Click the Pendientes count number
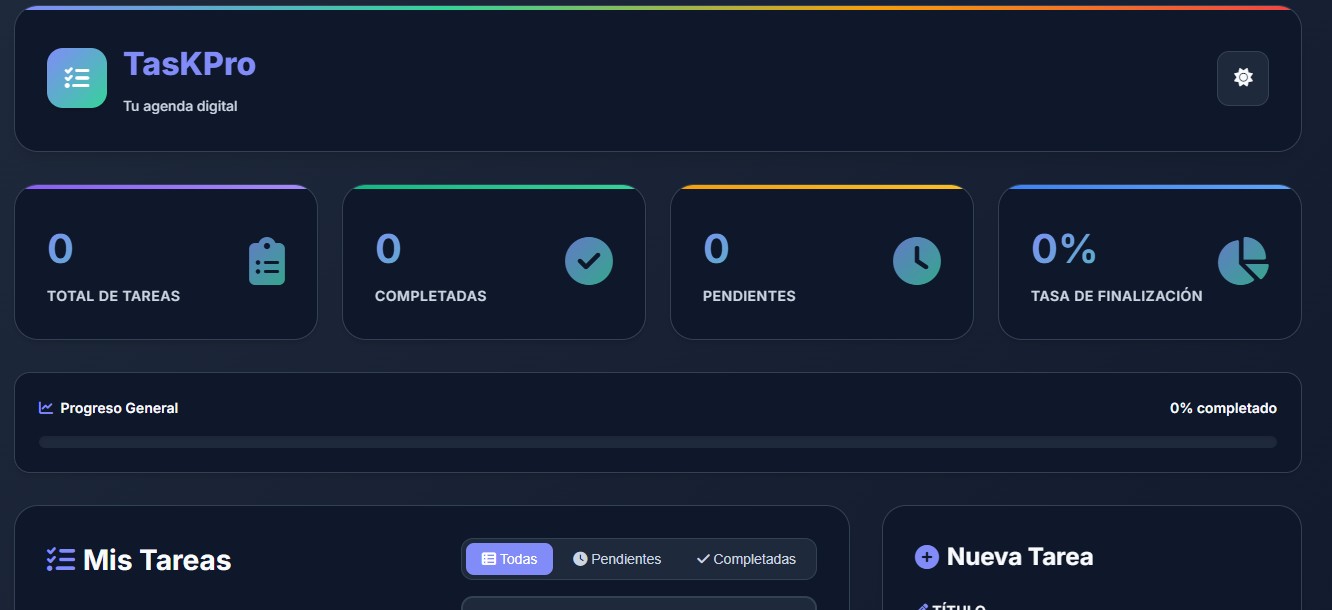Screen dimensions: 1332x610 (716, 249)
